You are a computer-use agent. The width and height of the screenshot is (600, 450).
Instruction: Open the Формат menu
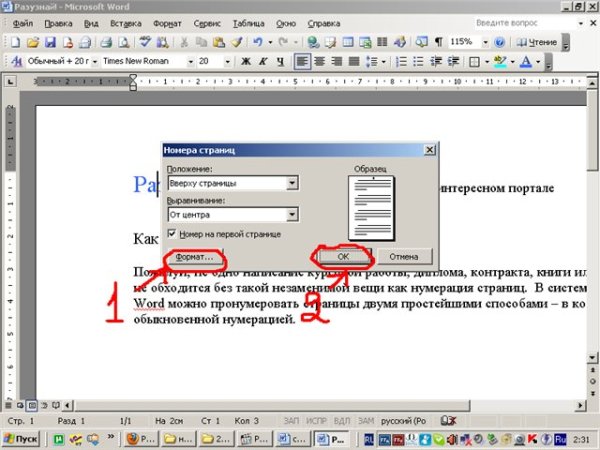pyautogui.click(x=167, y=23)
